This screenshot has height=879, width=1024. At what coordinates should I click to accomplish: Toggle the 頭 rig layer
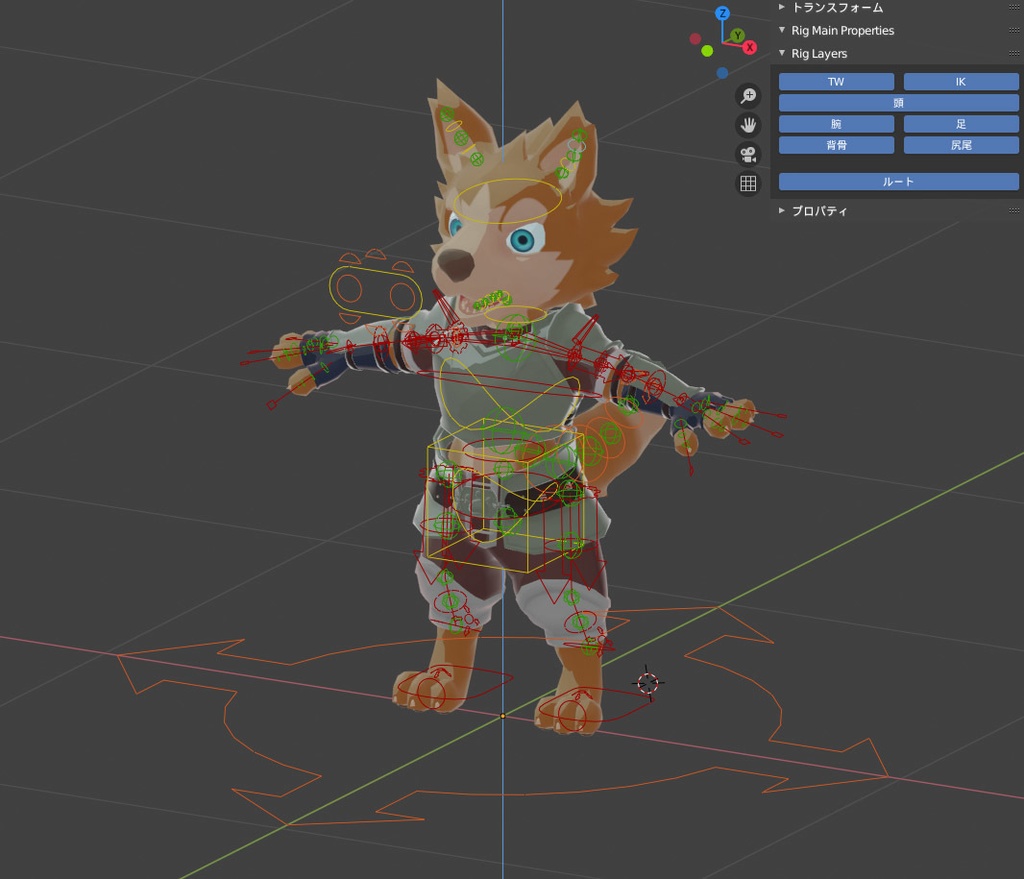899,103
